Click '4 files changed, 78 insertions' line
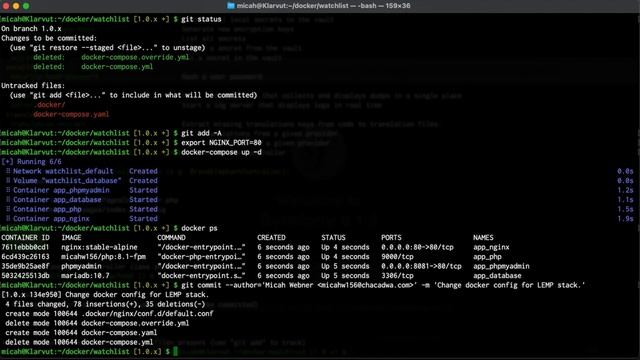This screenshot has width=640, height=360. [105, 304]
